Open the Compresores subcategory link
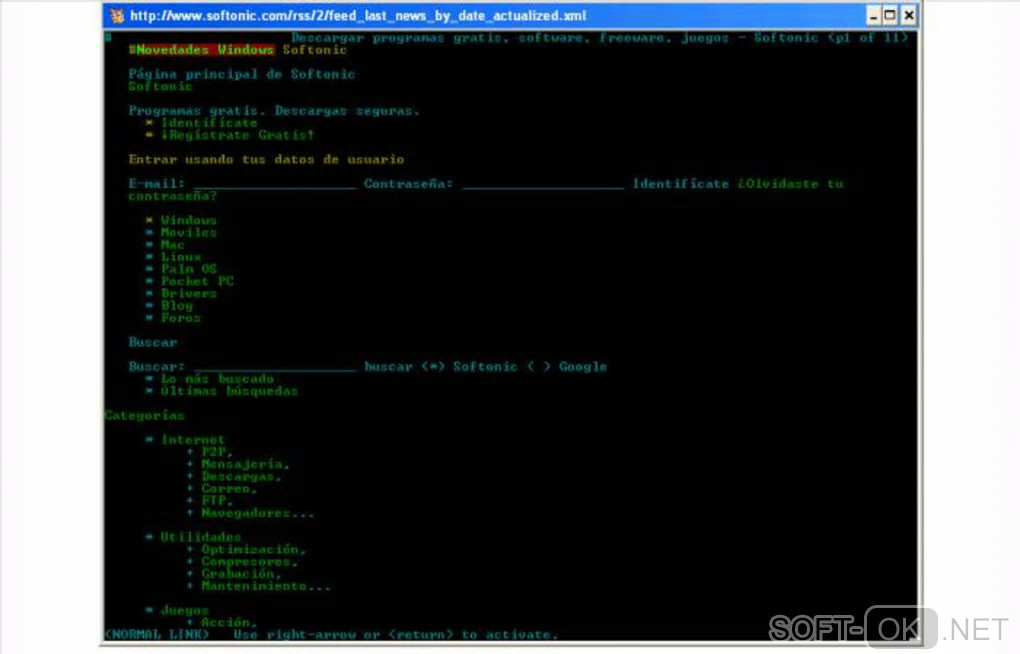This screenshot has width=1020, height=654. point(245,562)
